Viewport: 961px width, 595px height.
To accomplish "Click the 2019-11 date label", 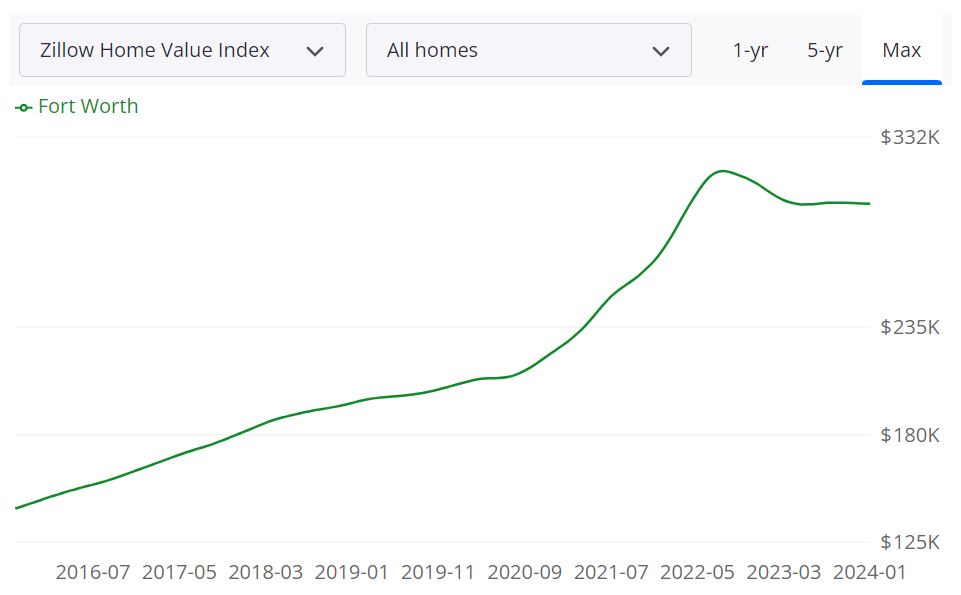I will tap(438, 572).
